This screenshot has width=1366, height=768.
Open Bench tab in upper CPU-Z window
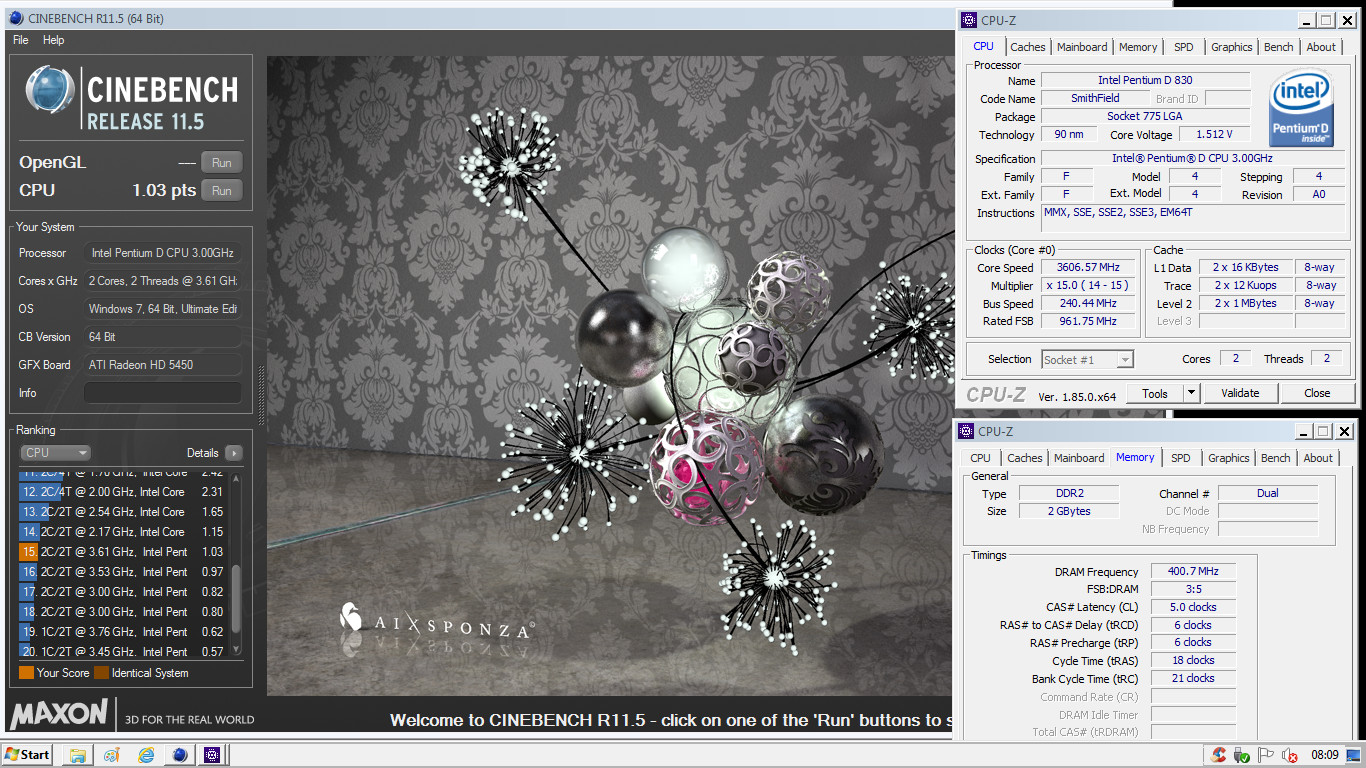(x=1279, y=47)
